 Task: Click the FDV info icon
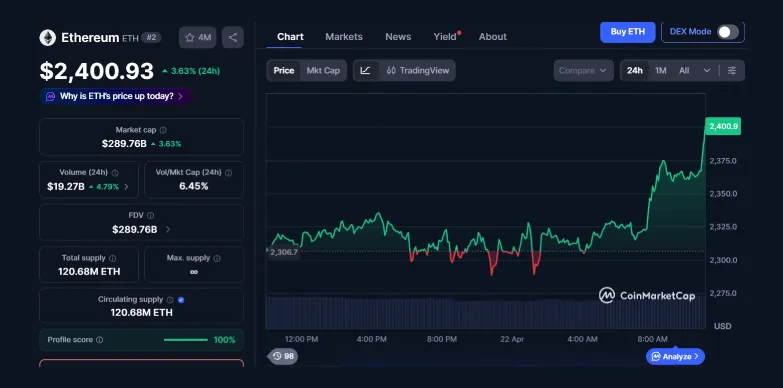150,216
